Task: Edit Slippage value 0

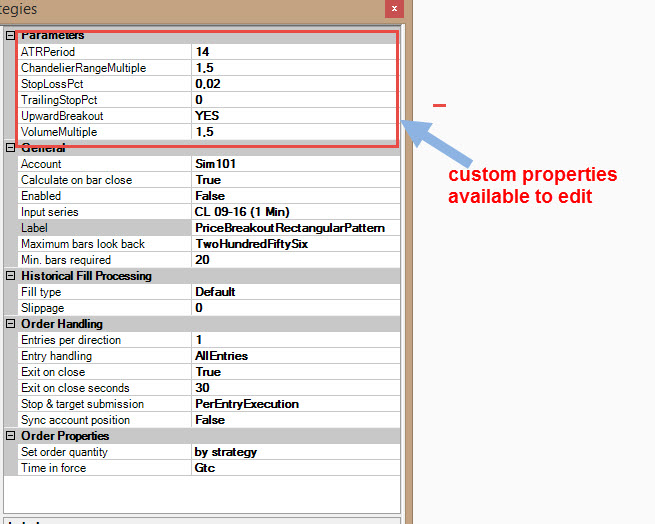Action: 295,308
